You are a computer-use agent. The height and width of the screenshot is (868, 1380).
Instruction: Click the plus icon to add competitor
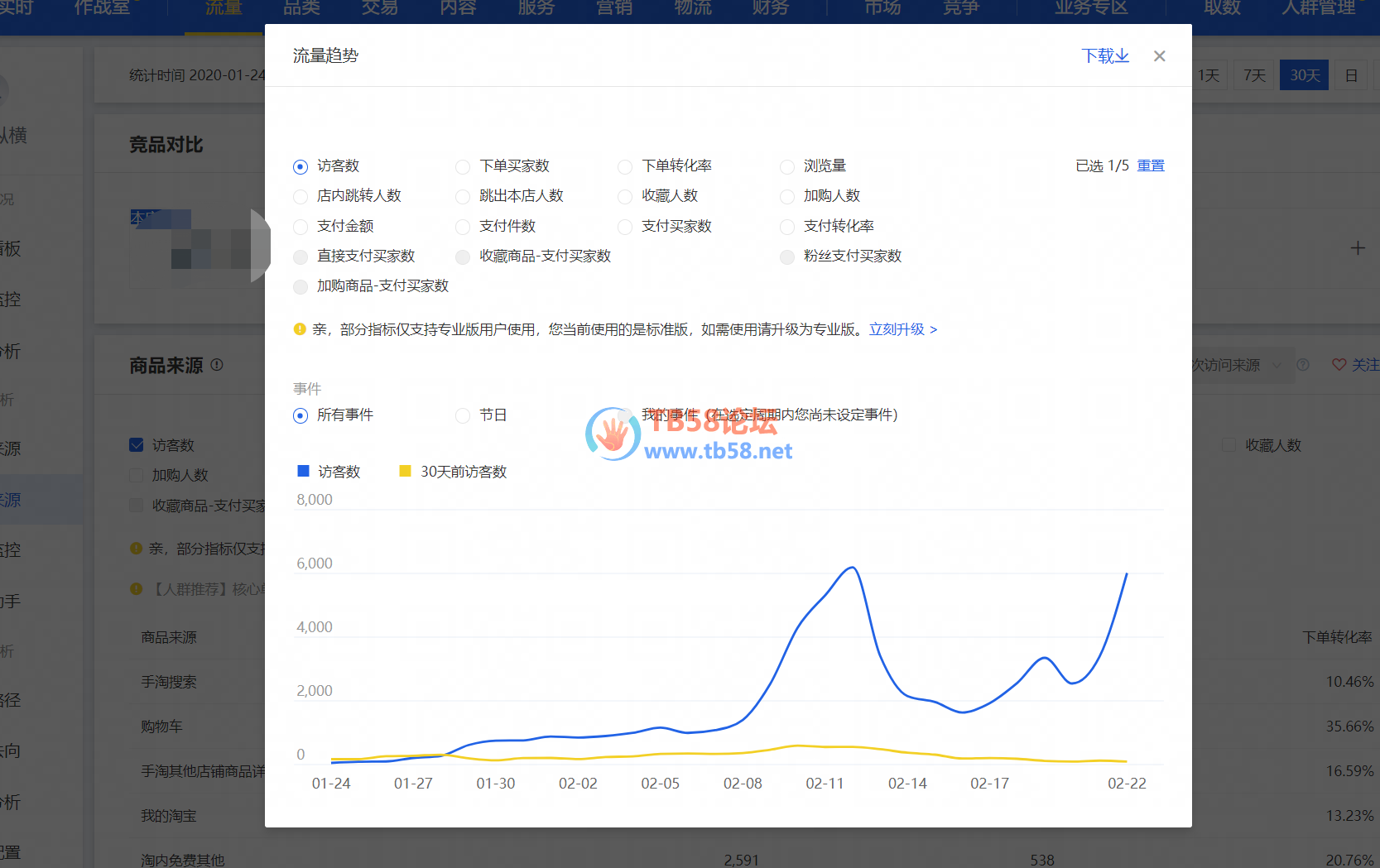click(x=1358, y=248)
